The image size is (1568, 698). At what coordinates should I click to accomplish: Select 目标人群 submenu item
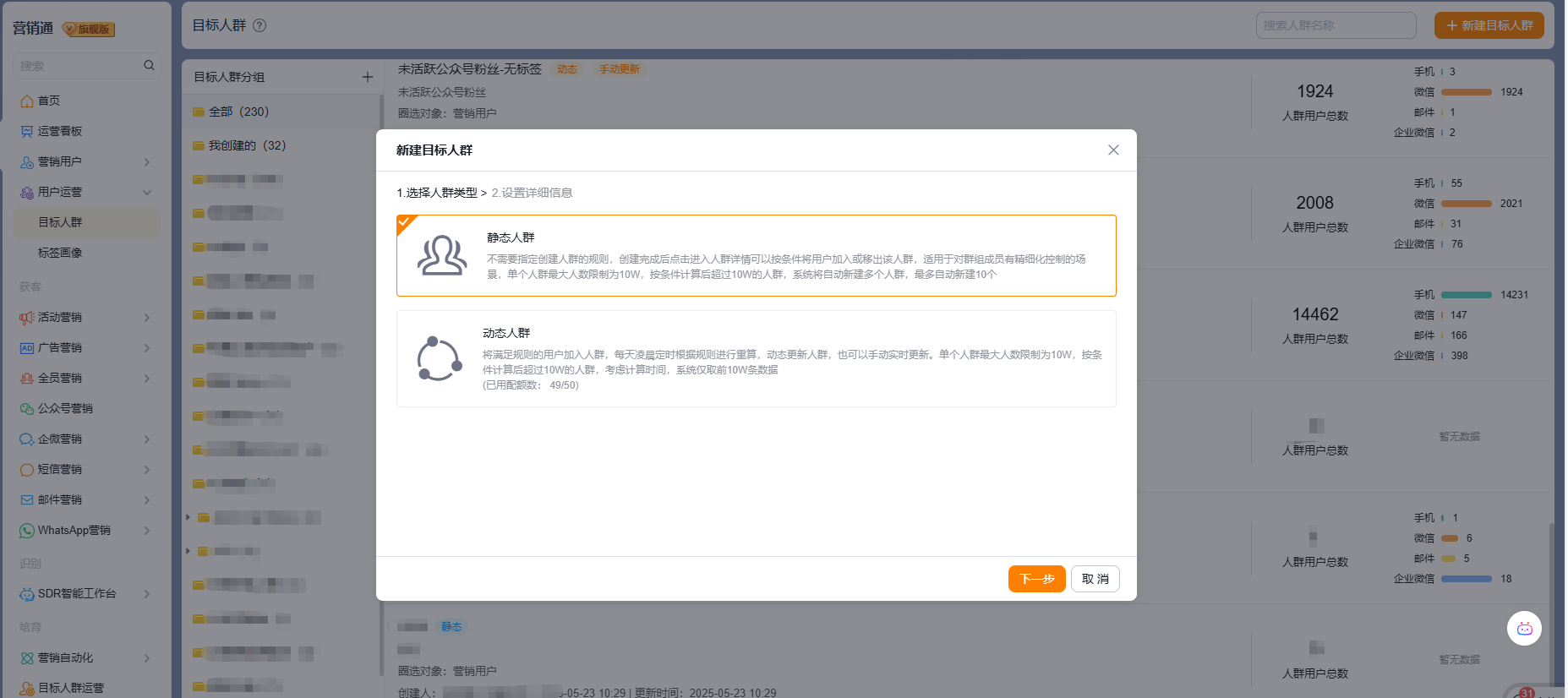point(86,222)
